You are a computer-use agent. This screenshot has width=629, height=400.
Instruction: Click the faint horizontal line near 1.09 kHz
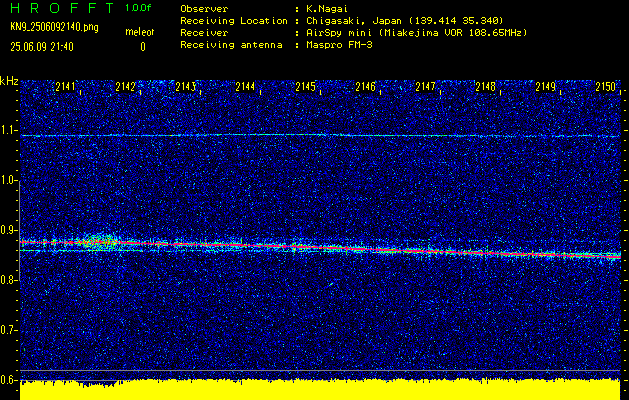coord(320,135)
